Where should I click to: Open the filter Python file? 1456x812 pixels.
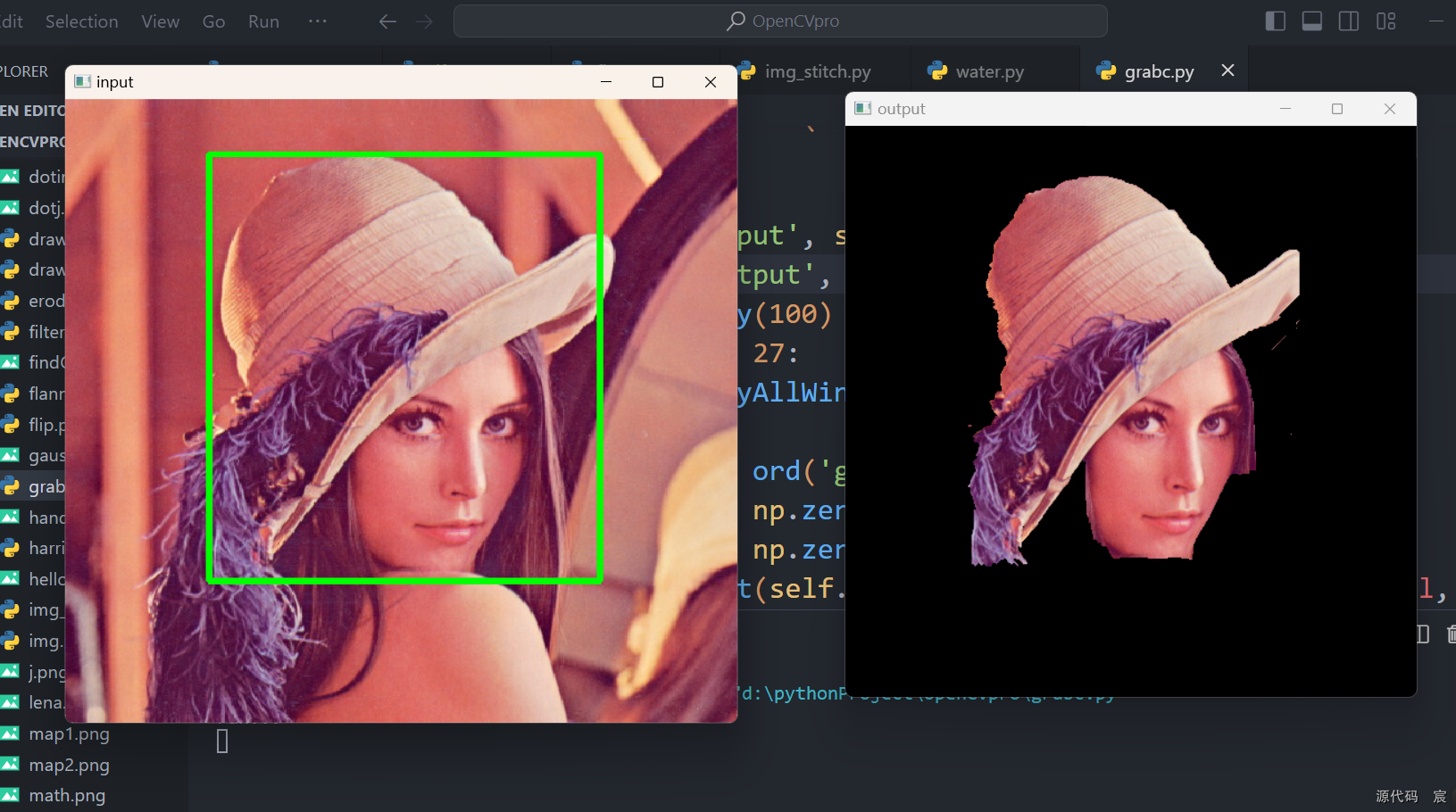pyautogui.click(x=32, y=332)
